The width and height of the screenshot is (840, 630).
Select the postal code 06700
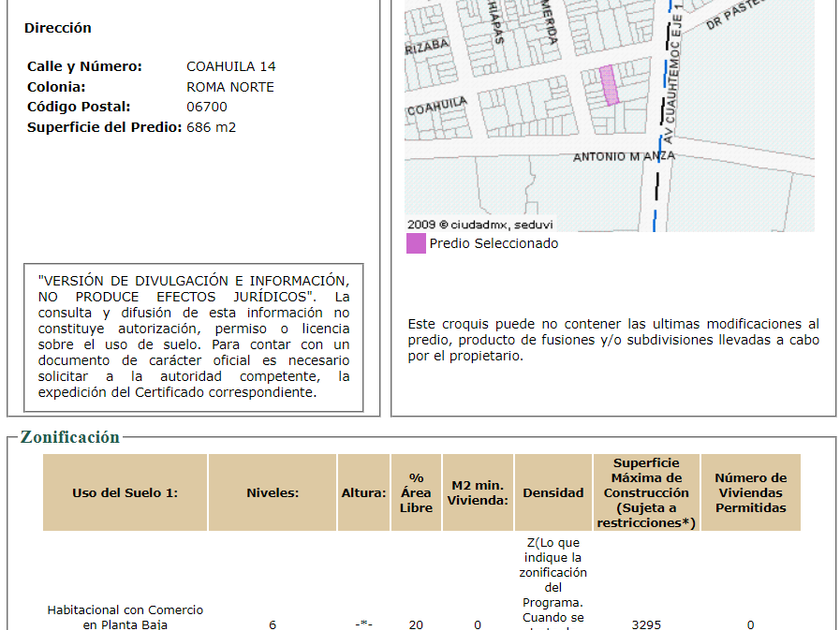pyautogui.click(x=207, y=107)
